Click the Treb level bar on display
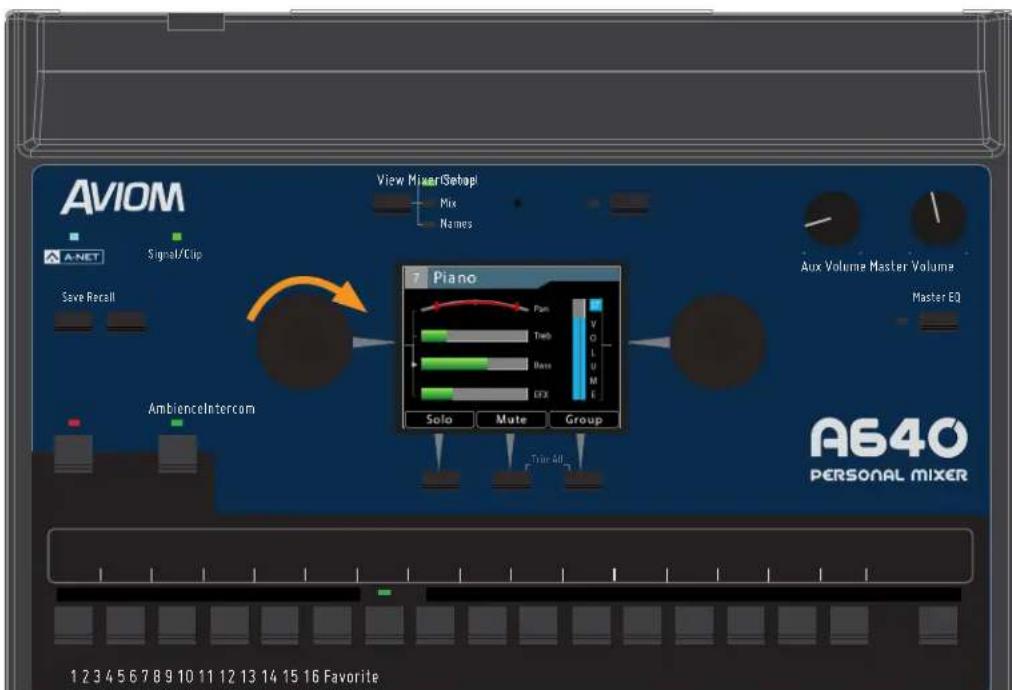This screenshot has width=1012, height=690. pos(474,336)
